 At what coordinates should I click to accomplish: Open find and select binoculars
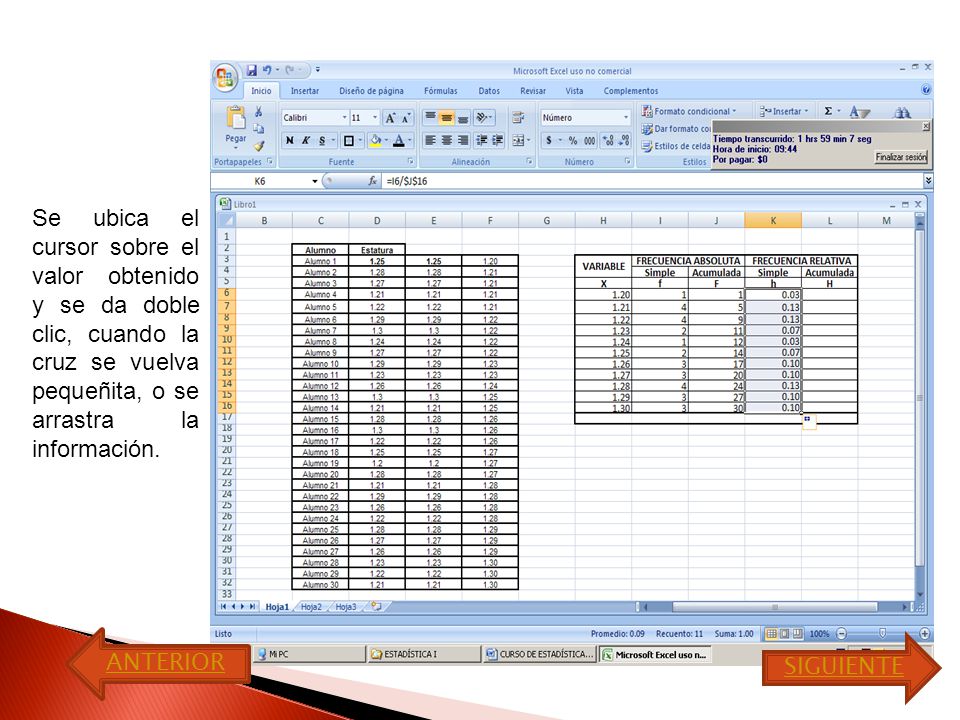(902, 112)
